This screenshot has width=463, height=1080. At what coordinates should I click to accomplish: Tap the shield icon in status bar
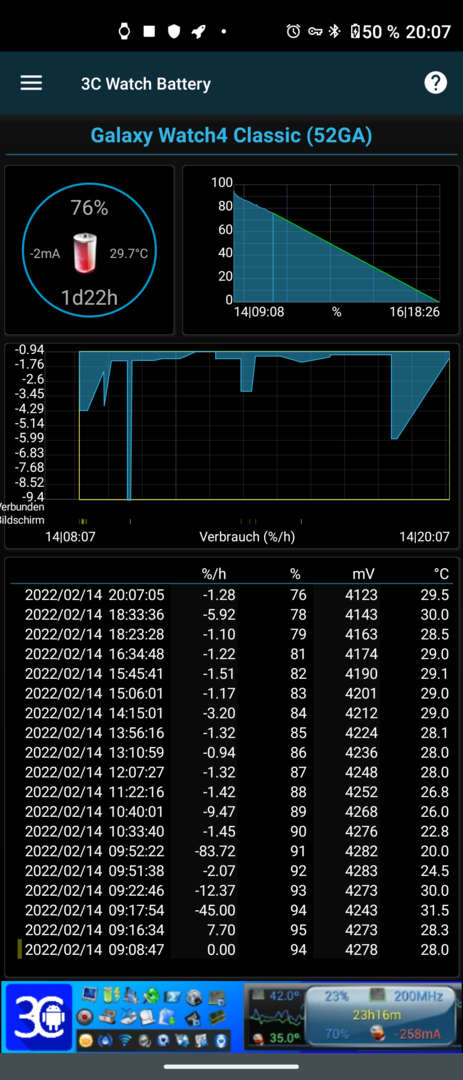pyautogui.click(x=174, y=31)
